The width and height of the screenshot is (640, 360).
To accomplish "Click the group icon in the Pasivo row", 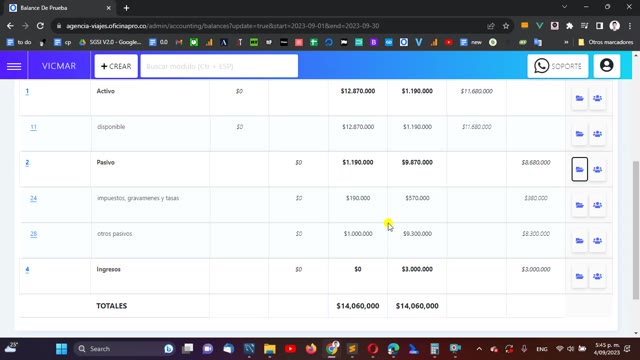I will pos(597,169).
